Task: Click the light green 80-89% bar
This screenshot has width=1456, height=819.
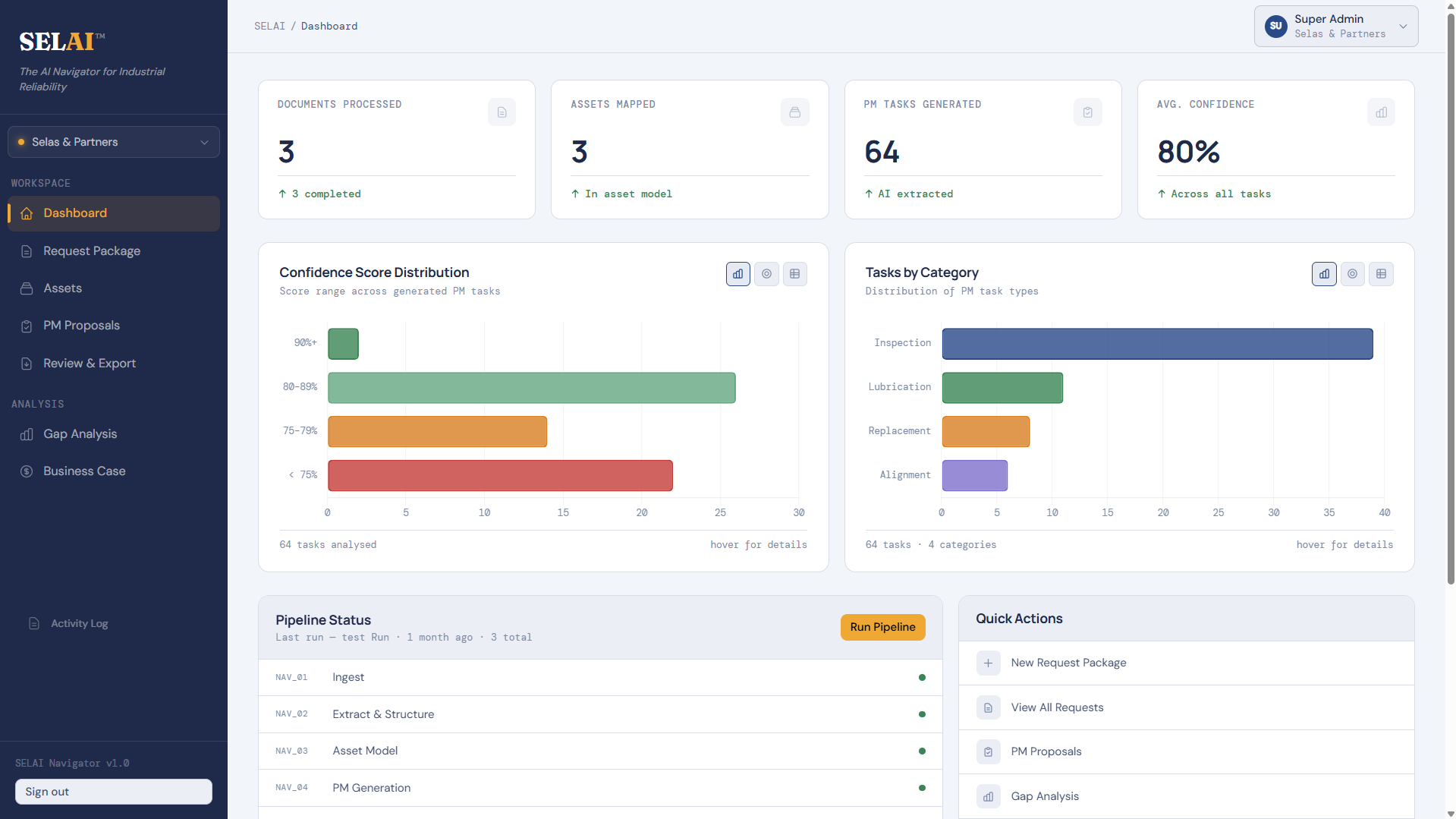Action: coord(531,388)
